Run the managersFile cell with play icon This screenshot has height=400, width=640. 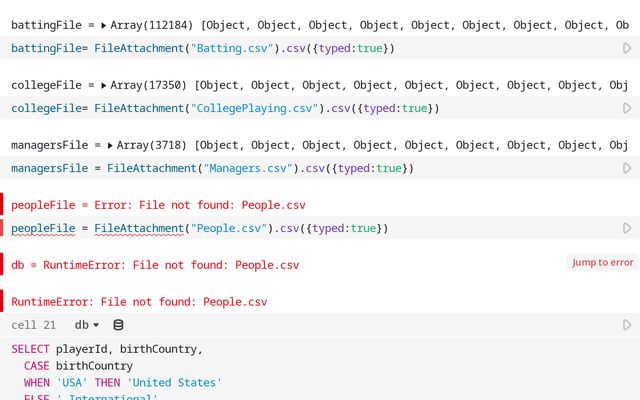pyautogui.click(x=627, y=168)
